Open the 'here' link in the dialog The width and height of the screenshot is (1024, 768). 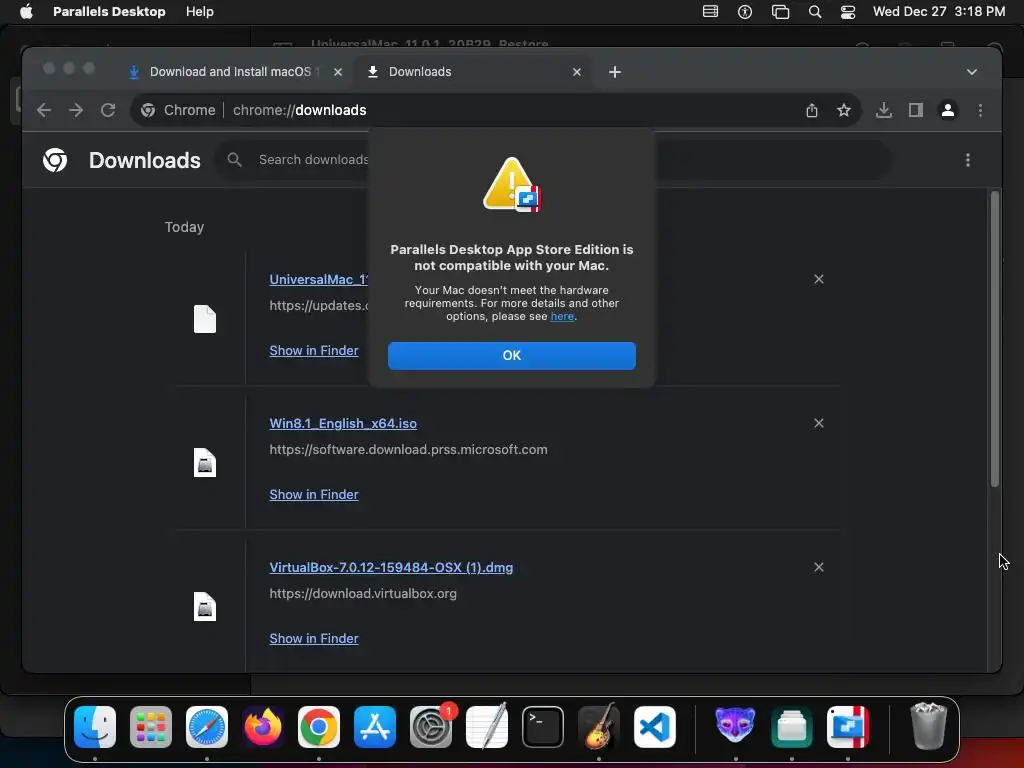click(x=562, y=316)
